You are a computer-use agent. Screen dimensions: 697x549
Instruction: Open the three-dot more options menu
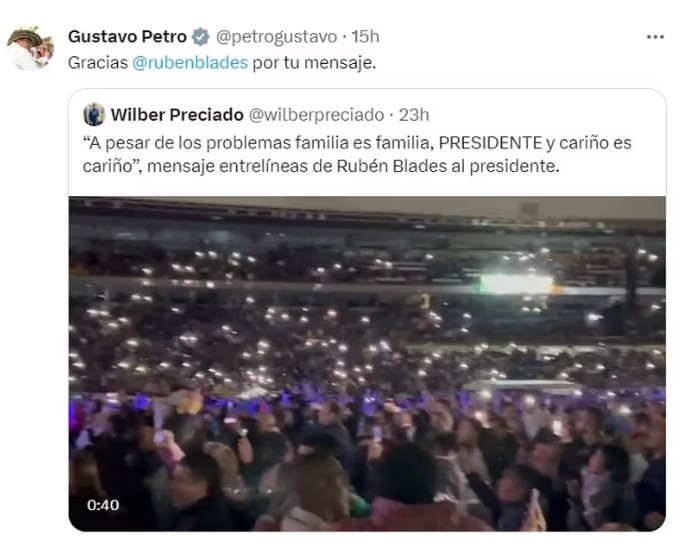tap(655, 36)
